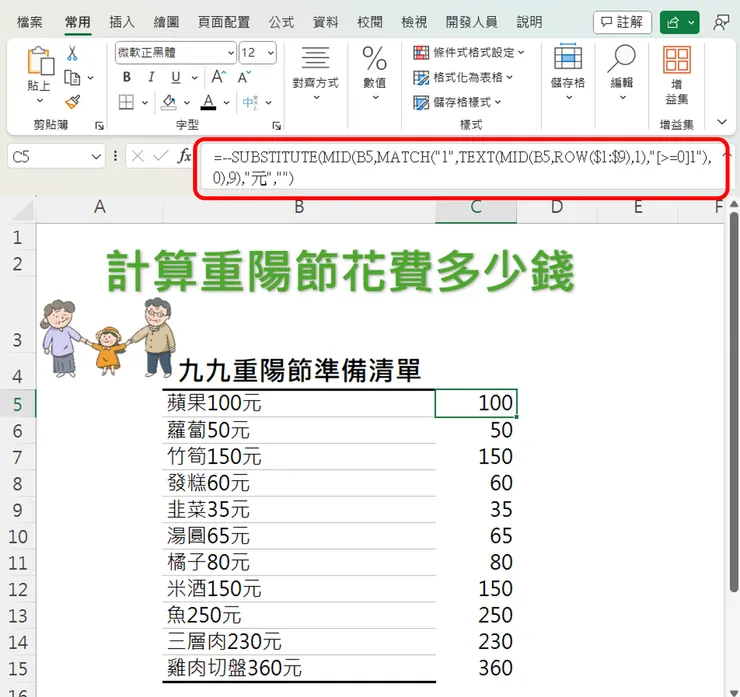This screenshot has height=697, width=740.
Task: Expand the underline style arrow
Action: [194, 77]
